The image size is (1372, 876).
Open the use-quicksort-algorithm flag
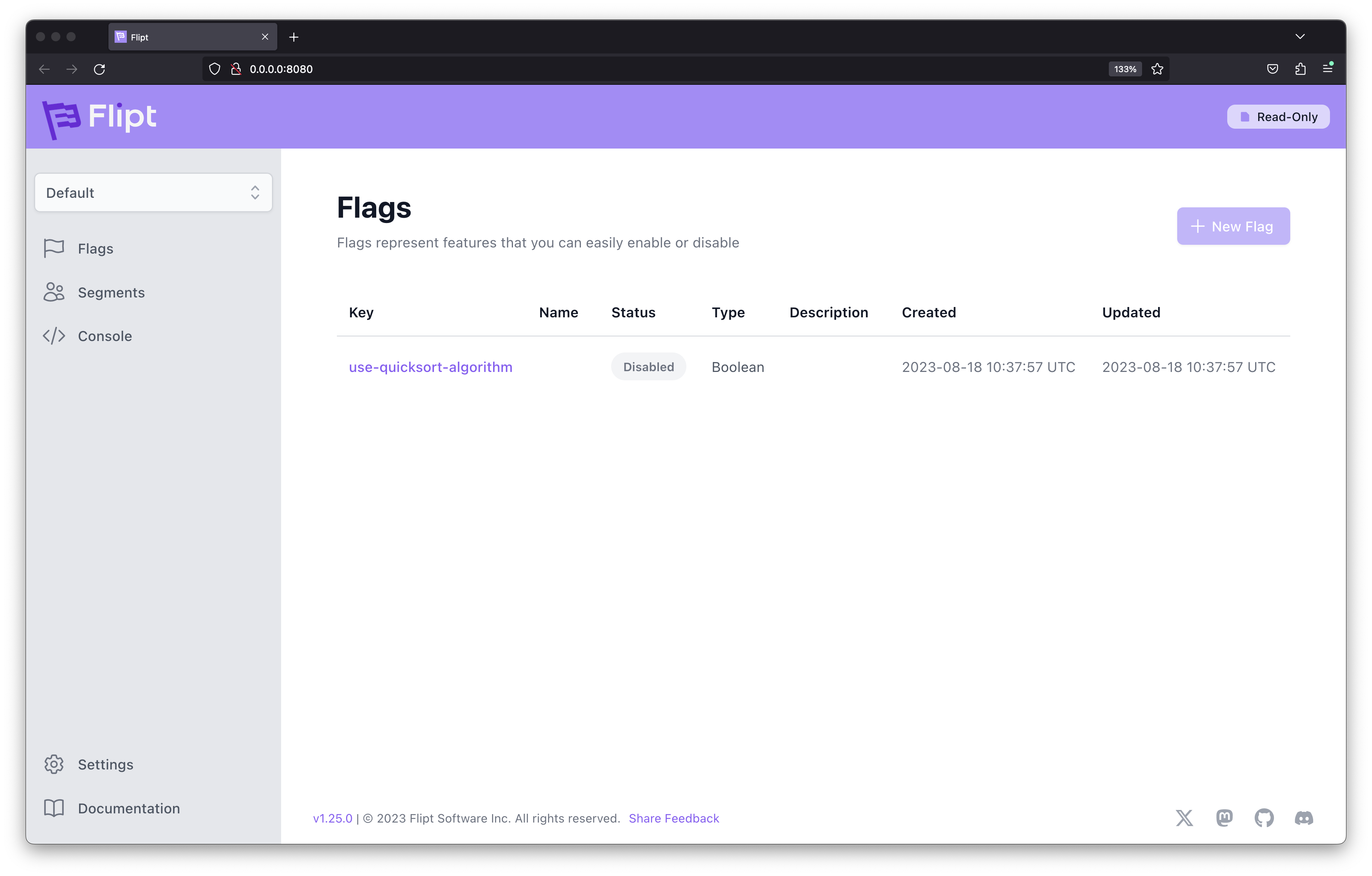[430, 367]
